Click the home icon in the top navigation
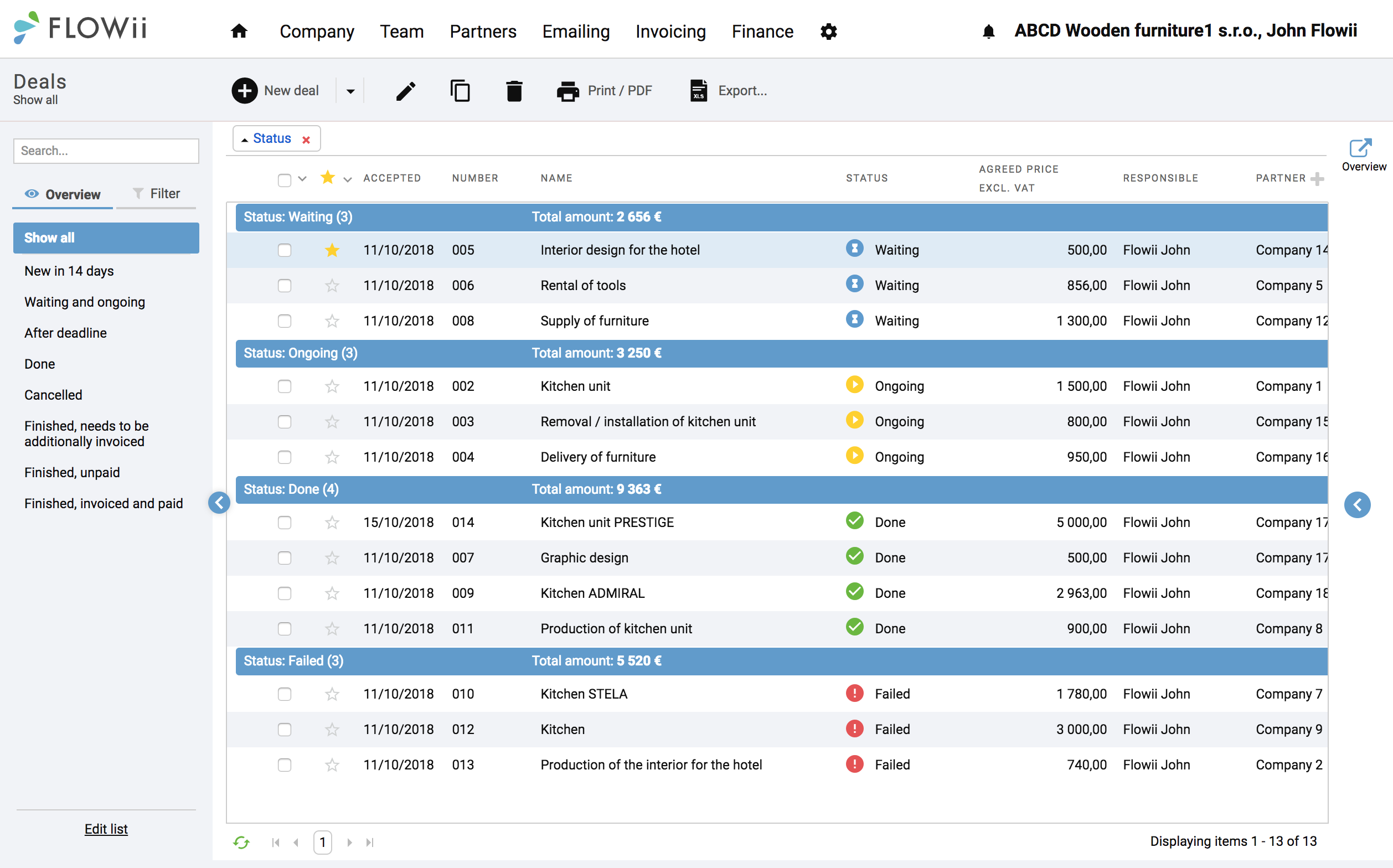The width and height of the screenshot is (1393, 868). click(239, 31)
